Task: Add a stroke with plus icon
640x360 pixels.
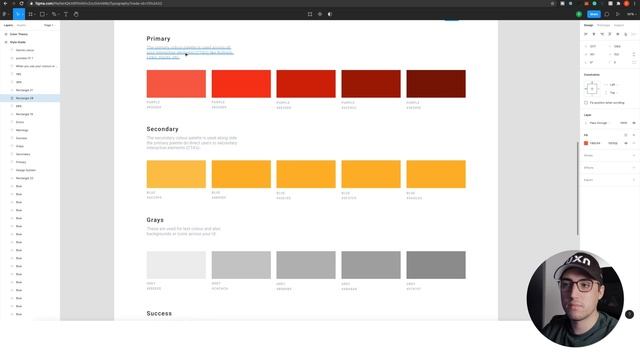Action: click(634, 156)
